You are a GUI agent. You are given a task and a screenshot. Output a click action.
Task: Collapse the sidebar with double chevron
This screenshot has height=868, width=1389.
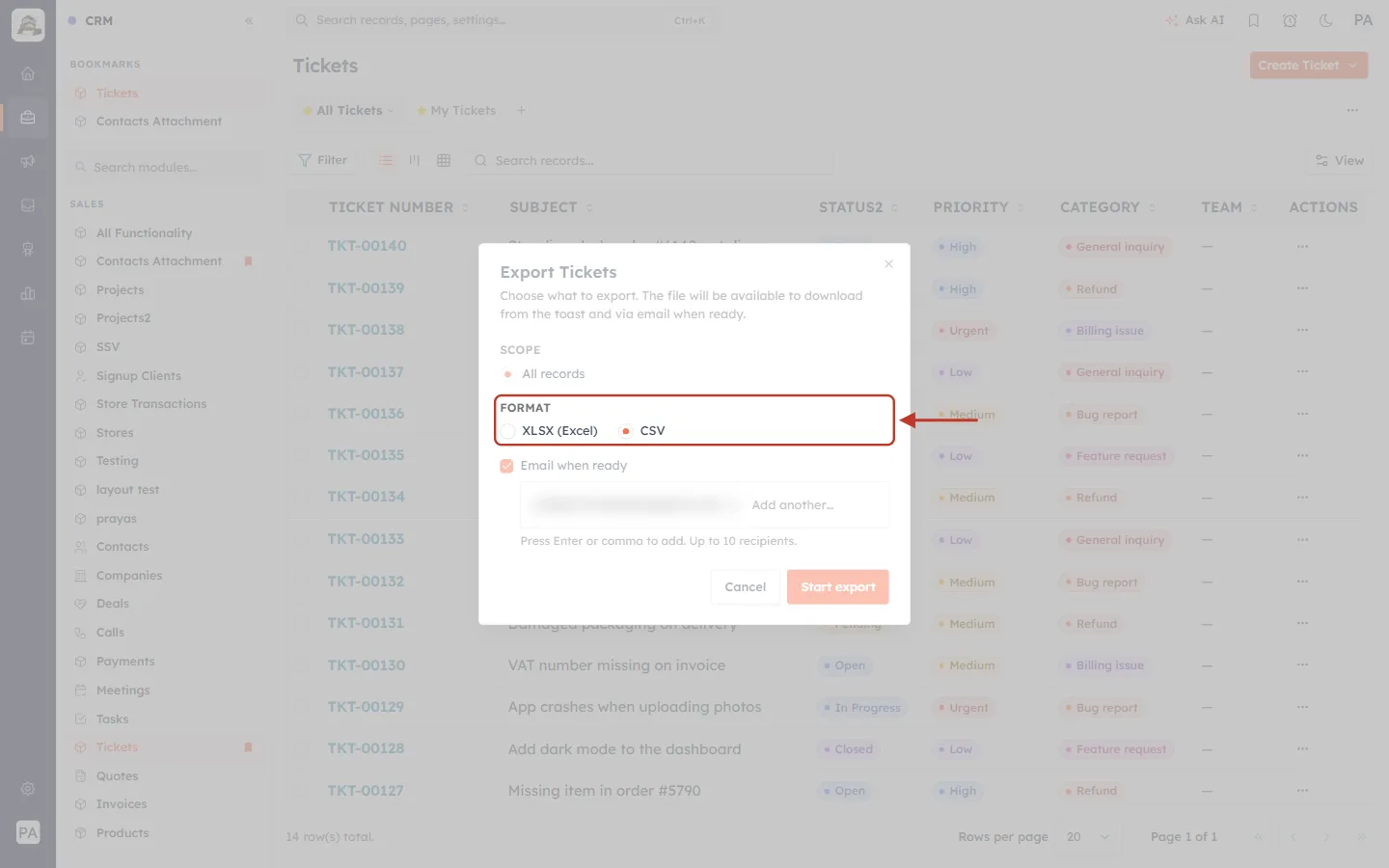click(x=249, y=20)
